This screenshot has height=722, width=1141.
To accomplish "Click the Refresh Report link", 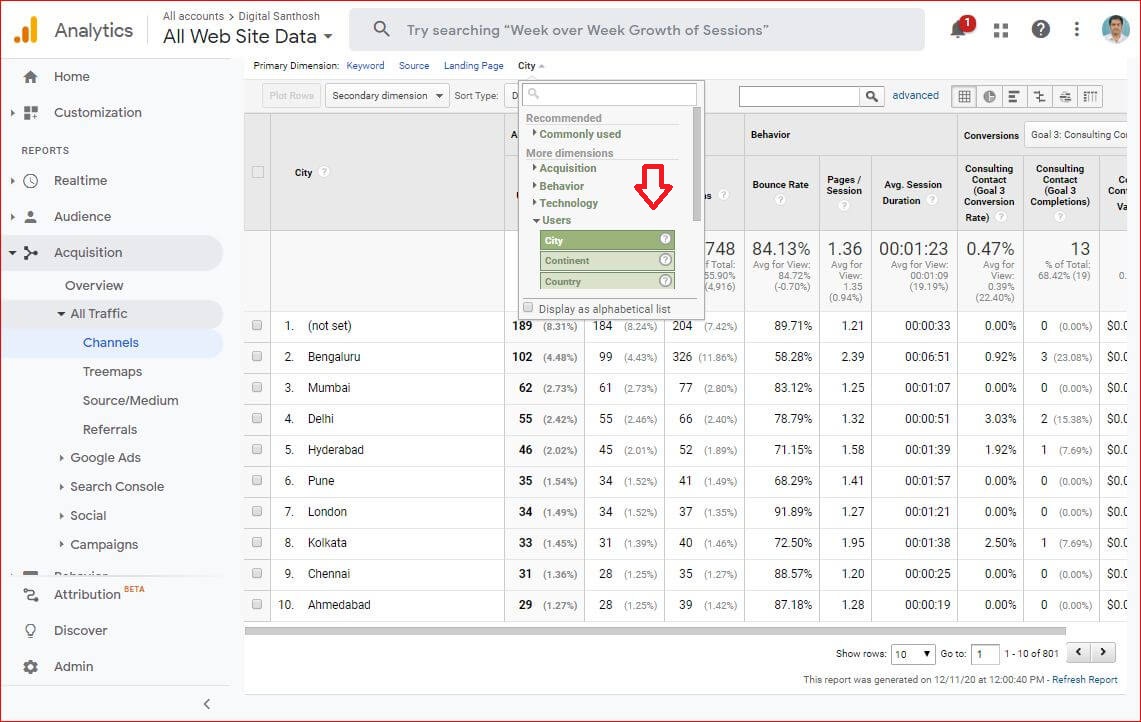I will tap(1084, 680).
